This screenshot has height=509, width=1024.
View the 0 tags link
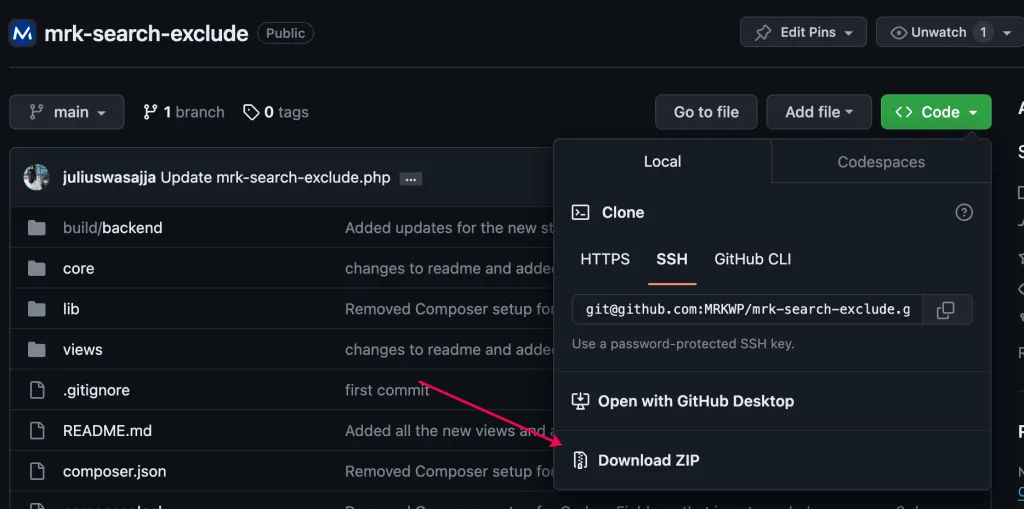[276, 112]
